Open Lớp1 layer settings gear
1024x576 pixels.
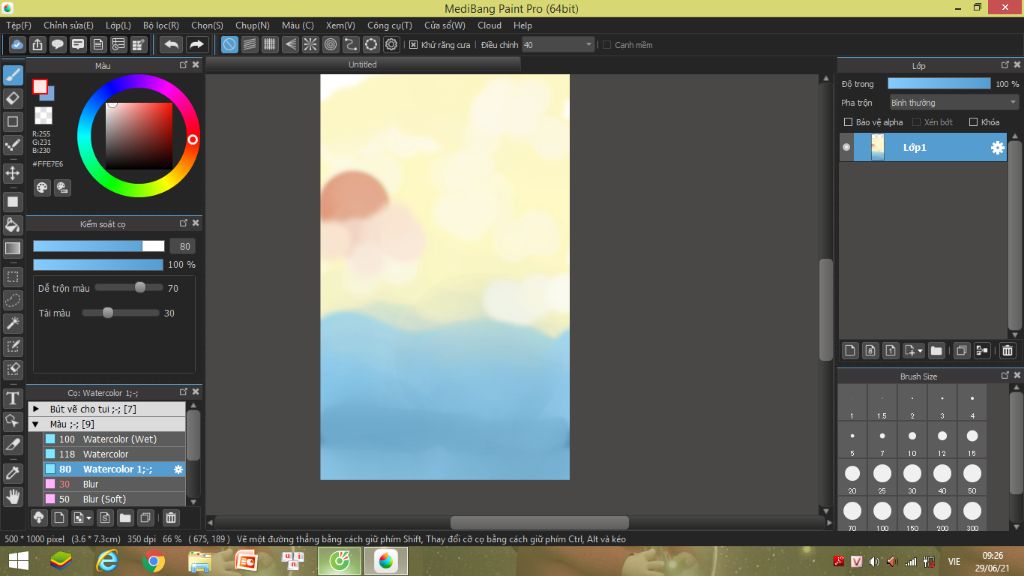997,148
